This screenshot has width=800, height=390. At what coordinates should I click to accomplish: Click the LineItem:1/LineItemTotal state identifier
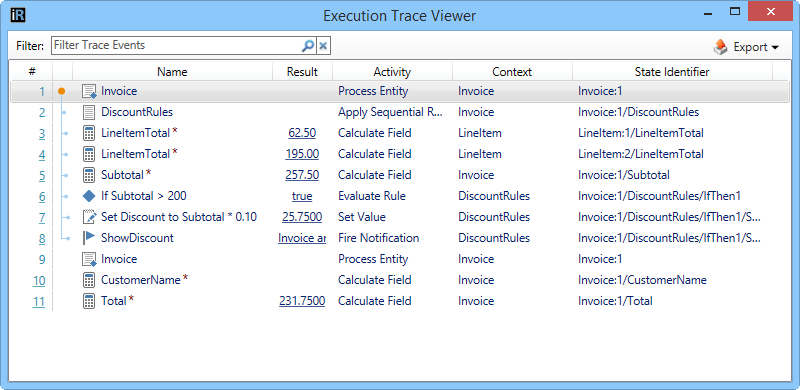click(641, 133)
